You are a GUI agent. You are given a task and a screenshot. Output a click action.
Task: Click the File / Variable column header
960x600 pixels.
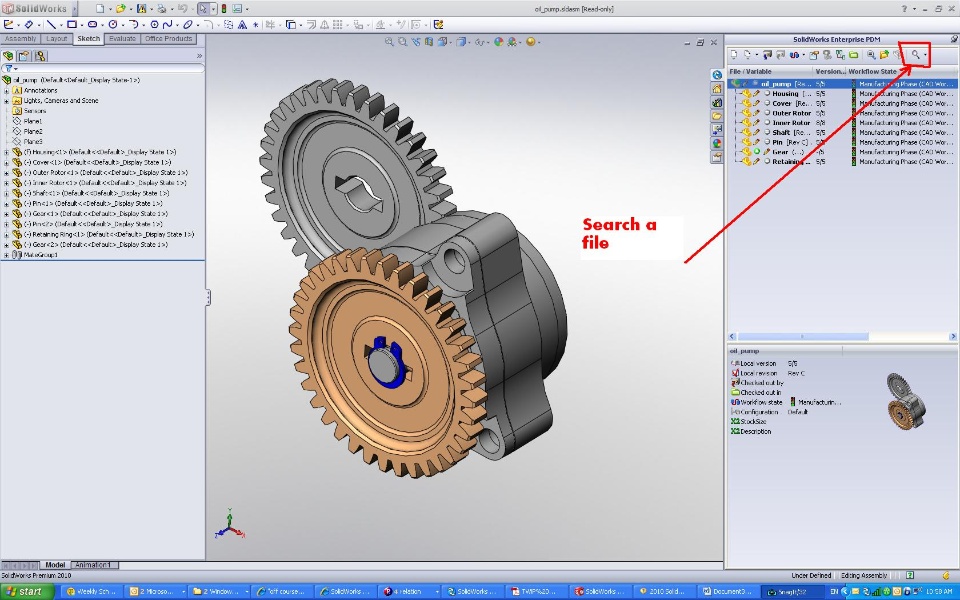[770, 72]
